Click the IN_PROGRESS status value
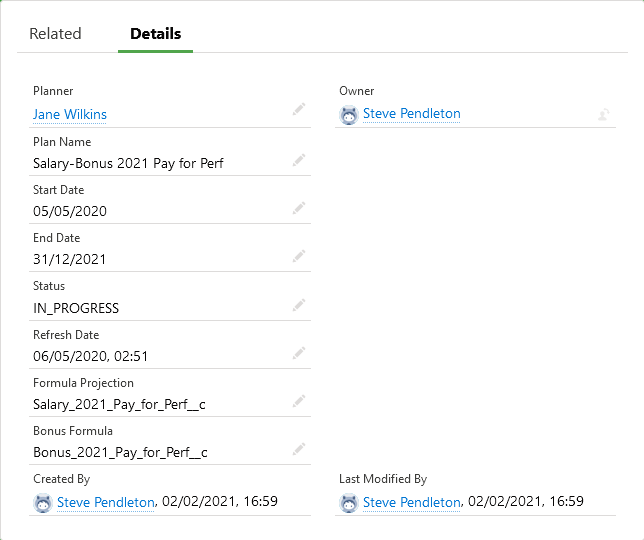This screenshot has width=644, height=540. (76, 308)
